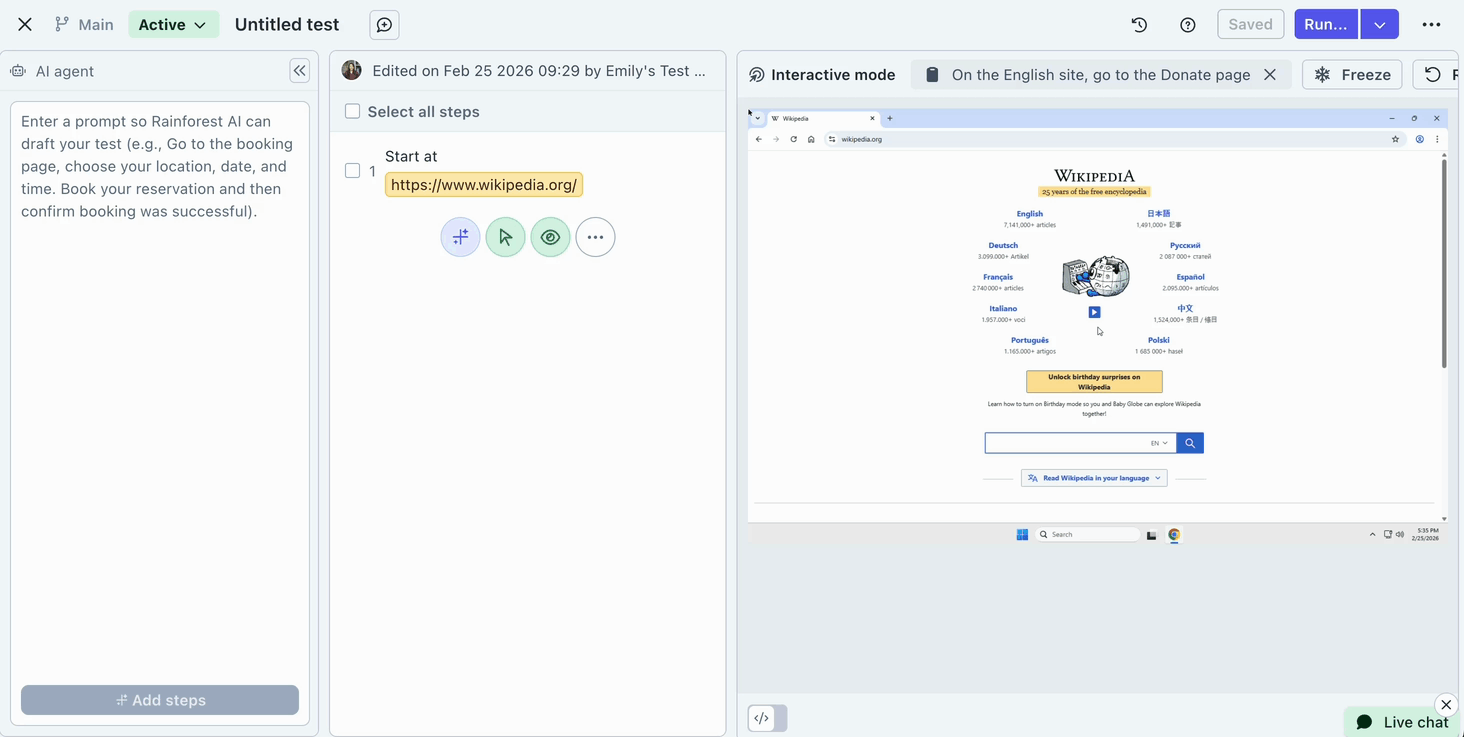Viewport: 1464px width, 737px height.
Task: Open the add comment icon beside the title
Action: 384,25
